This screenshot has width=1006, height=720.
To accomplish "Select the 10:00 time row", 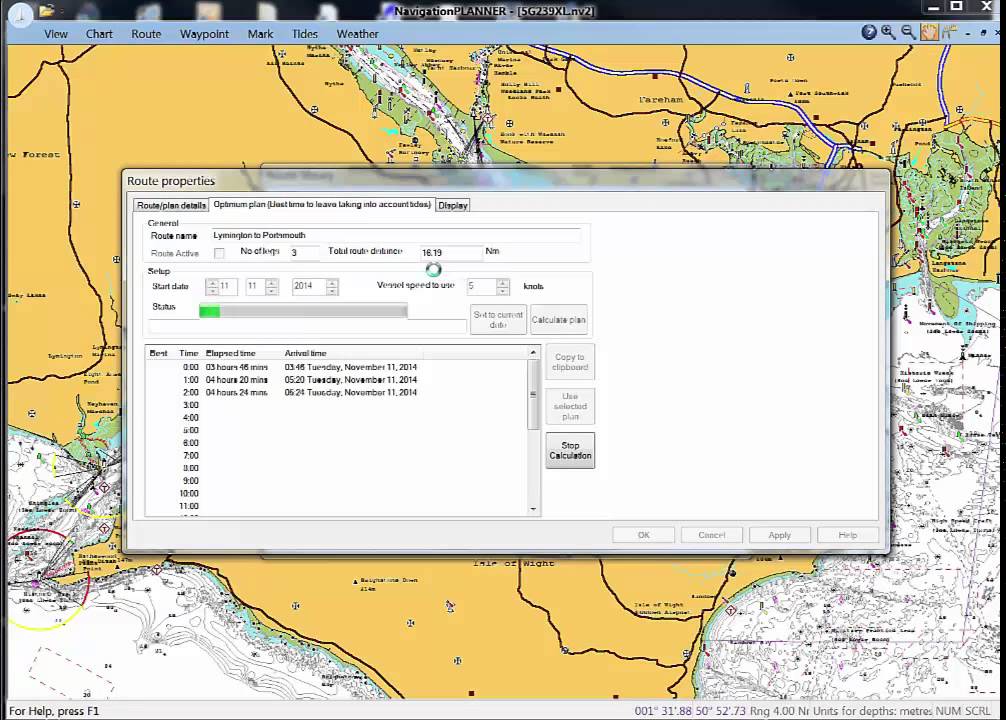I will click(x=336, y=493).
